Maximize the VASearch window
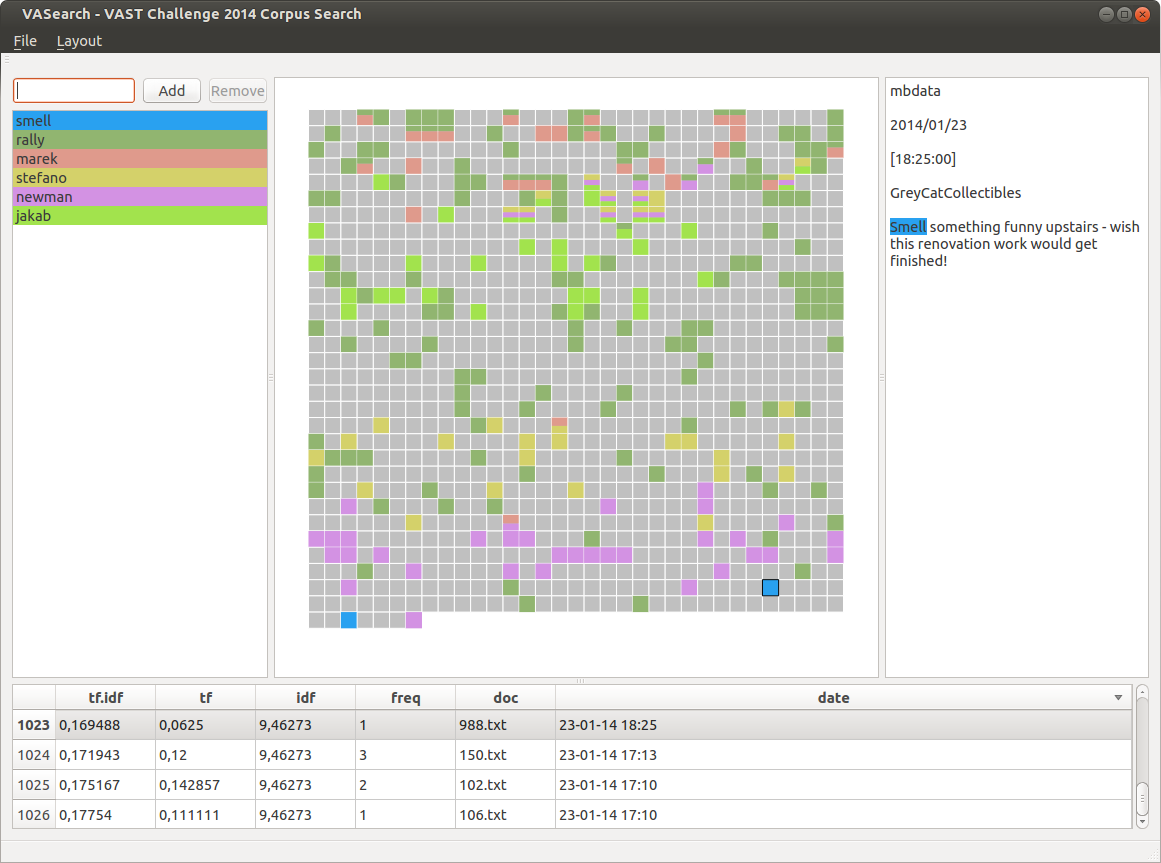This screenshot has height=863, width=1161. click(1124, 14)
